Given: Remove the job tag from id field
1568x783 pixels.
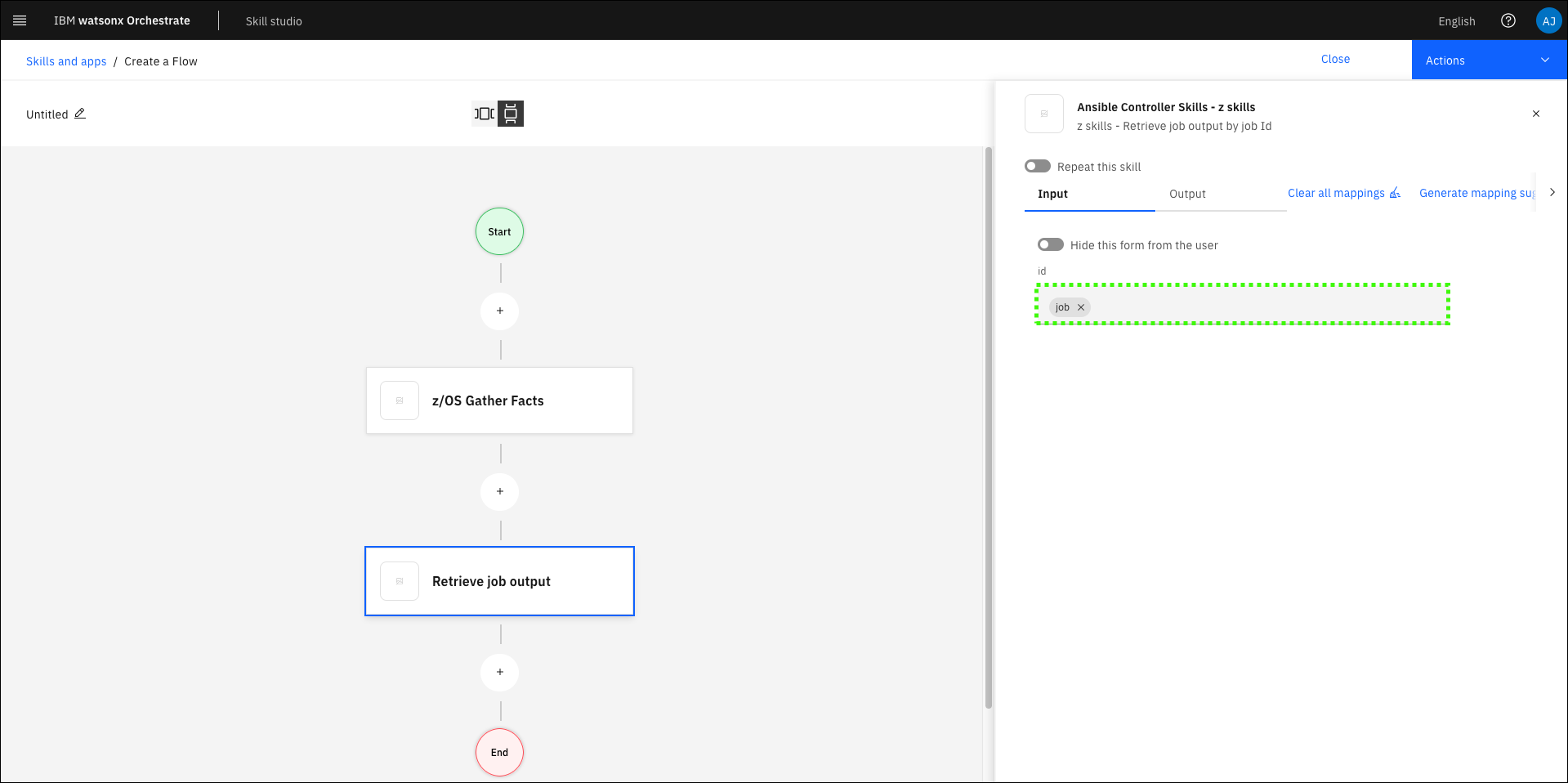Looking at the screenshot, I should coord(1081,307).
